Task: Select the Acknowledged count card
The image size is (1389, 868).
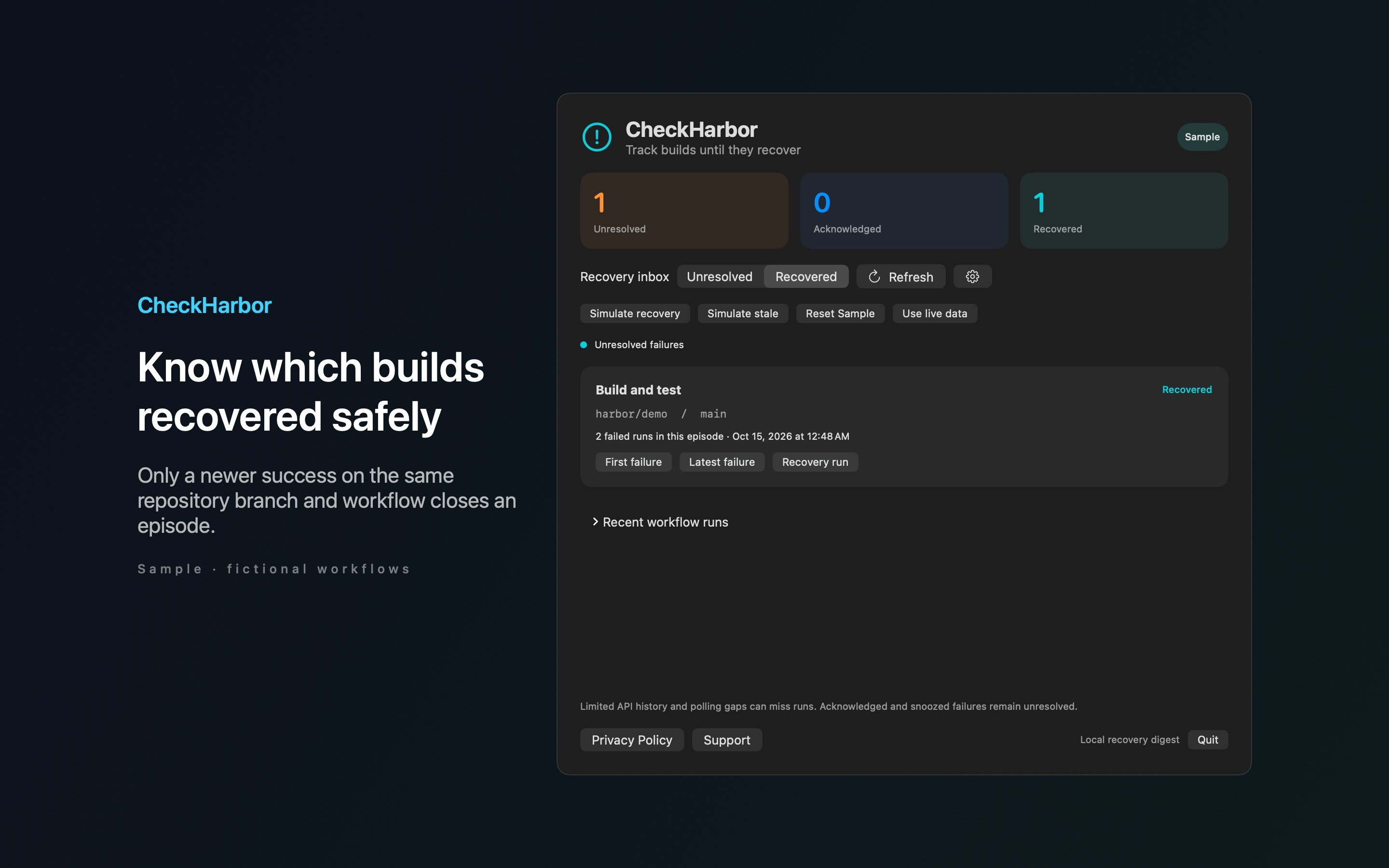Action: pyautogui.click(x=904, y=211)
